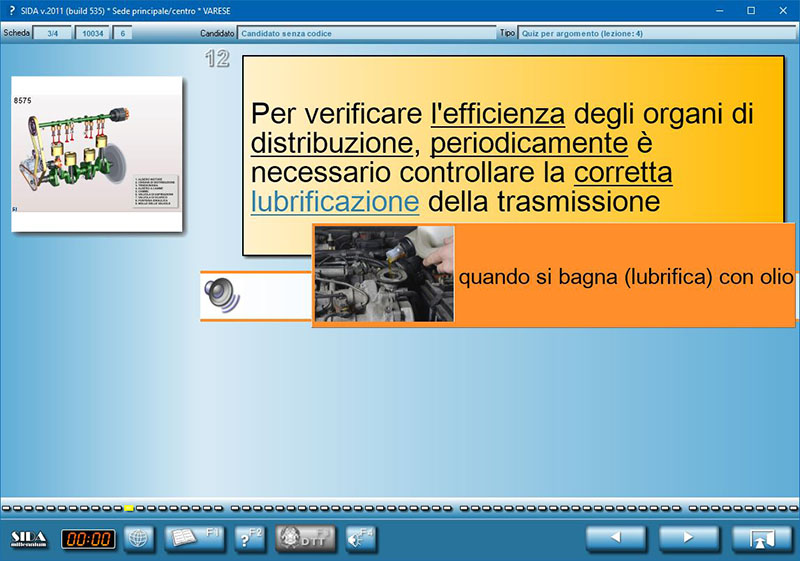Click the underlined term 'l'efficienza'
The image size is (800, 561).
tap(497, 113)
